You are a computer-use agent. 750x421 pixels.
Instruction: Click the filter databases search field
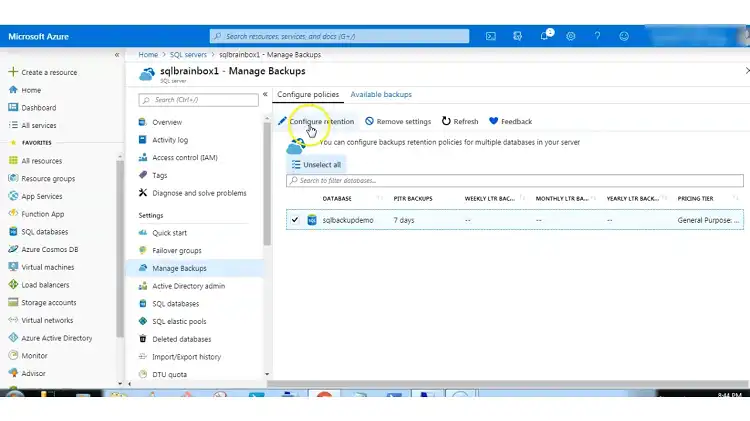coord(515,181)
